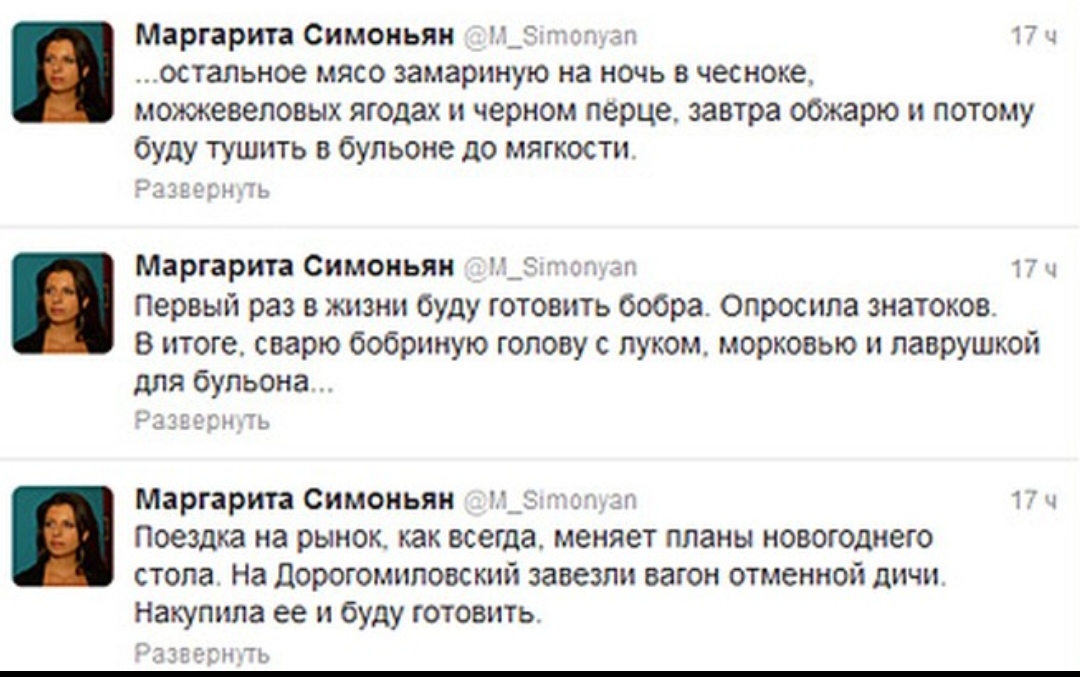Click the black bar below the tweets

point(540,672)
